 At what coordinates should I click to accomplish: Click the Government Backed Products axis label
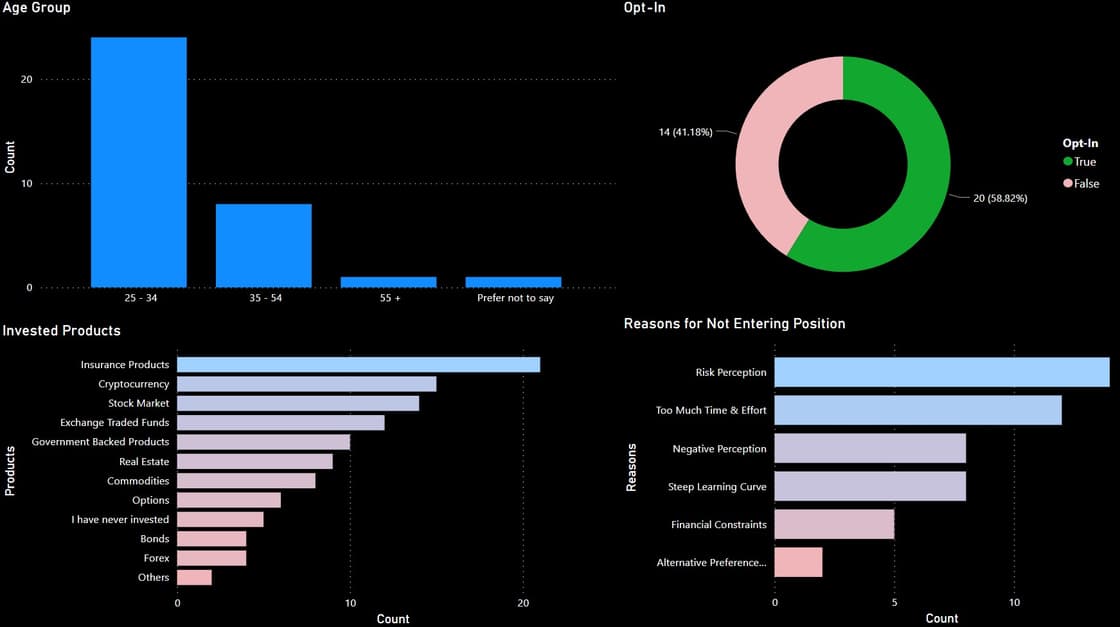click(x=100, y=442)
